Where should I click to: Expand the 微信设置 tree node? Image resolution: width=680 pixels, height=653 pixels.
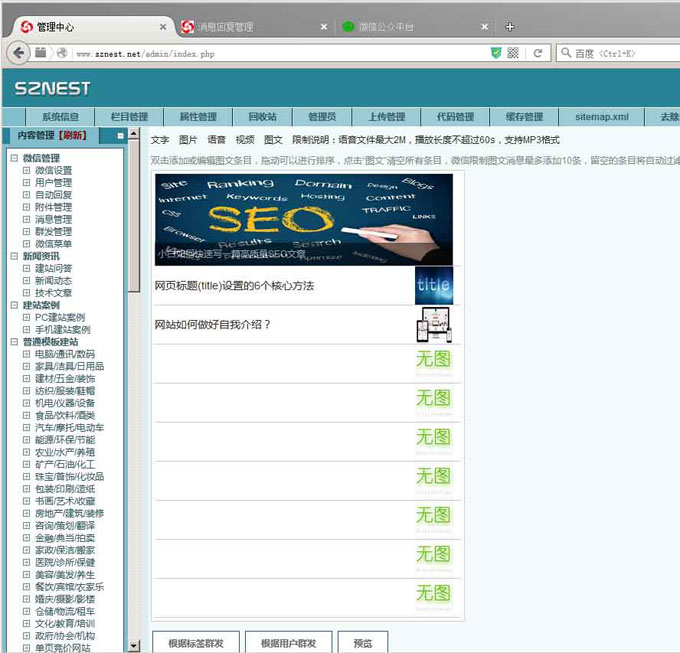coord(26,170)
